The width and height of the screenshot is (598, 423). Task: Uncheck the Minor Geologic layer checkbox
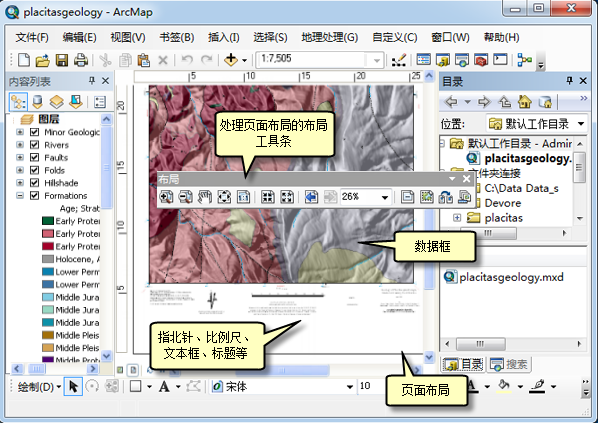[x=34, y=132]
